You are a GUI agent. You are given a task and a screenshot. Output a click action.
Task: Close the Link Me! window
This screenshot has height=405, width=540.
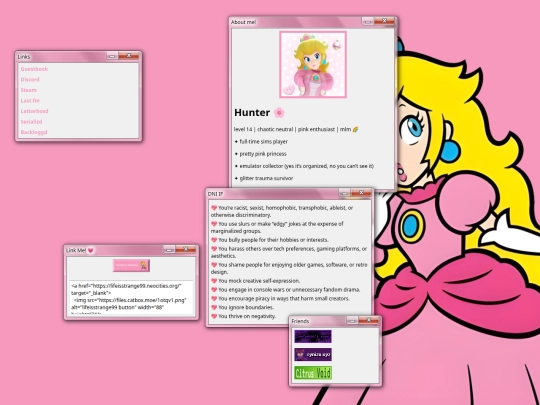pyautogui.click(x=185, y=249)
